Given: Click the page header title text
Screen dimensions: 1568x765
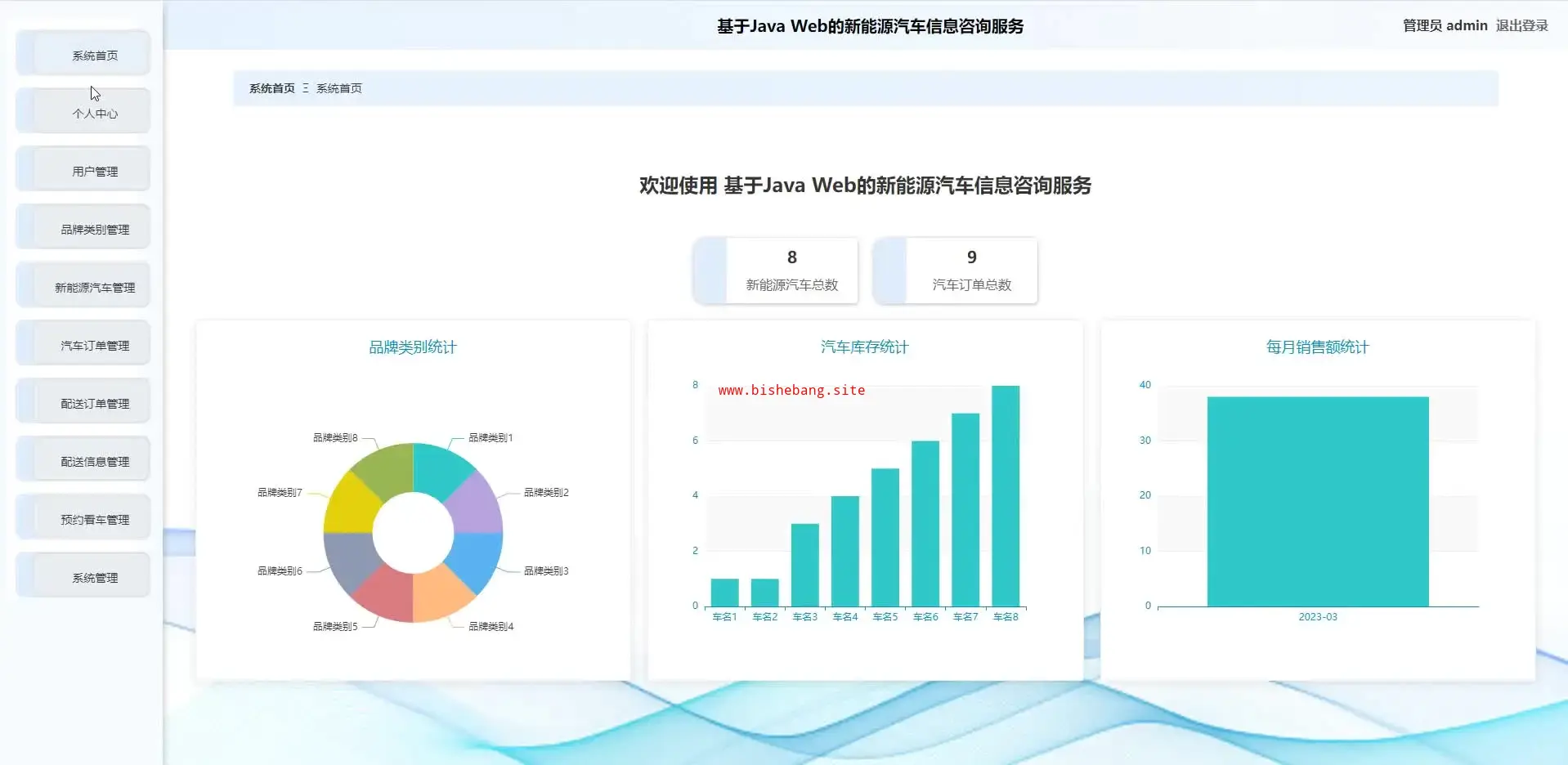Looking at the screenshot, I should [870, 26].
